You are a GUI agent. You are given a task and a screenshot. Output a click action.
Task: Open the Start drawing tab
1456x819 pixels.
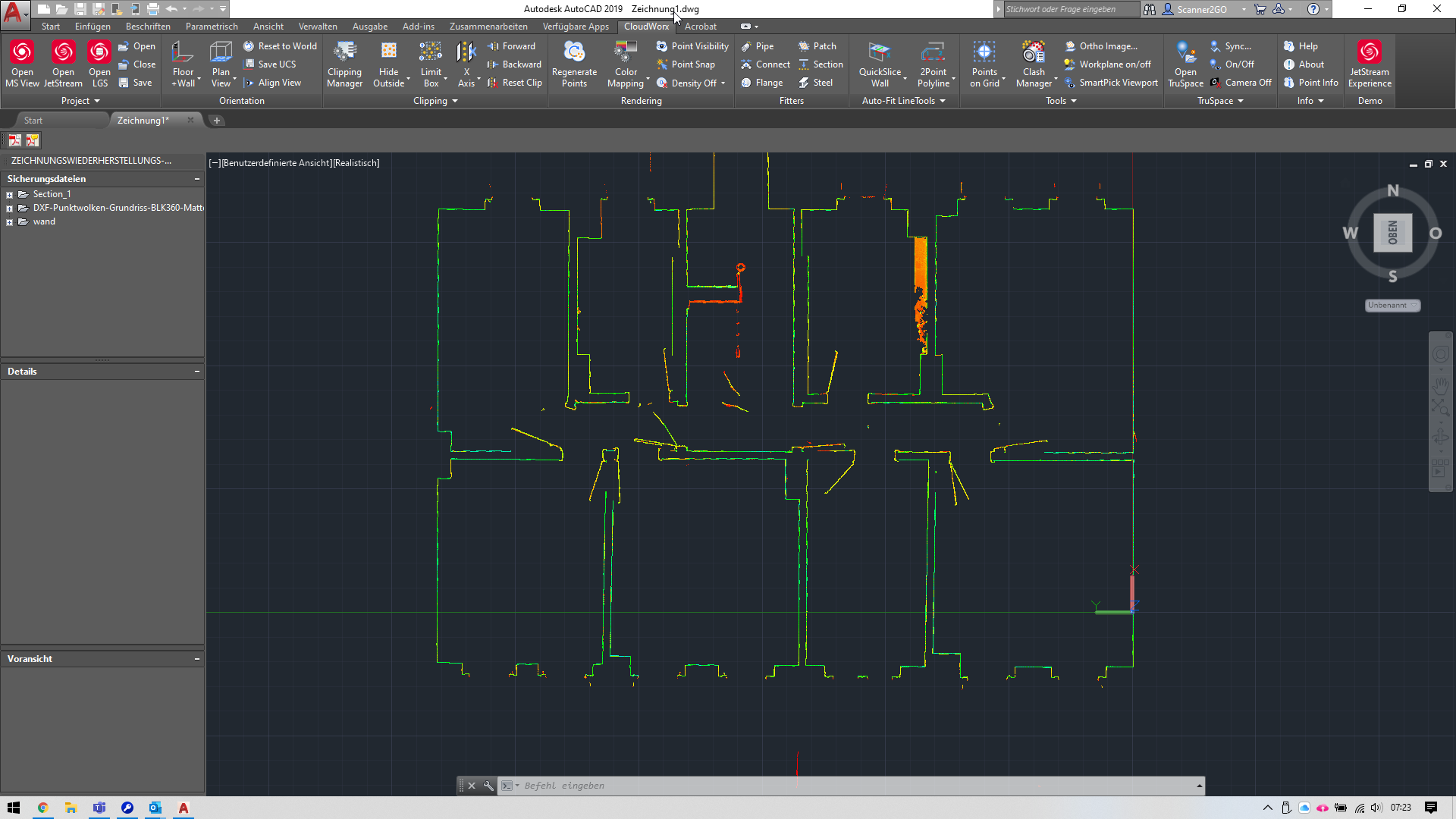click(33, 121)
